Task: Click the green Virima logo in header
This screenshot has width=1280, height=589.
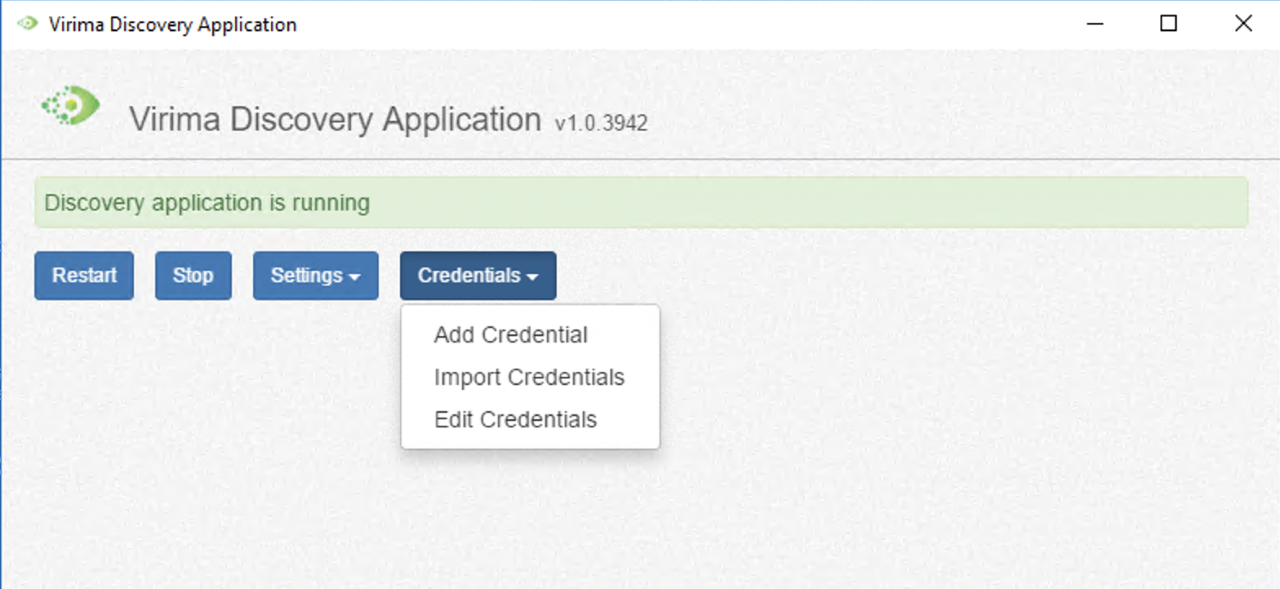Action: 71,105
